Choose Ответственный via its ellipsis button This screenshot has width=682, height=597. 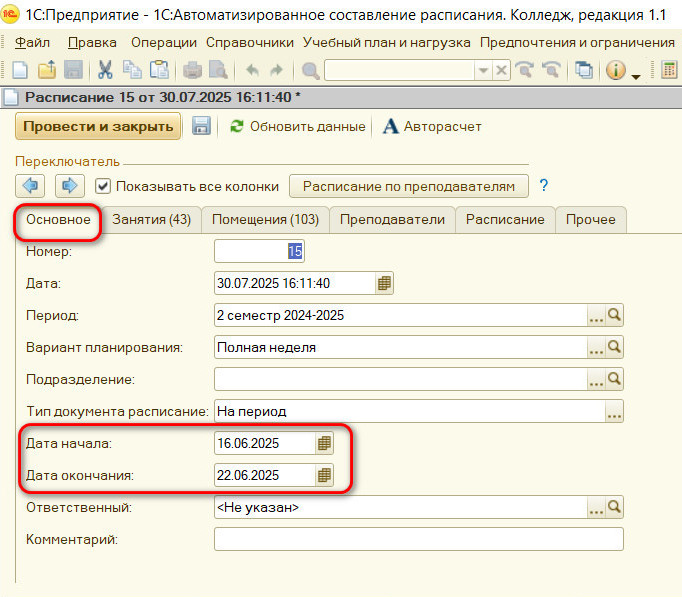coord(596,507)
